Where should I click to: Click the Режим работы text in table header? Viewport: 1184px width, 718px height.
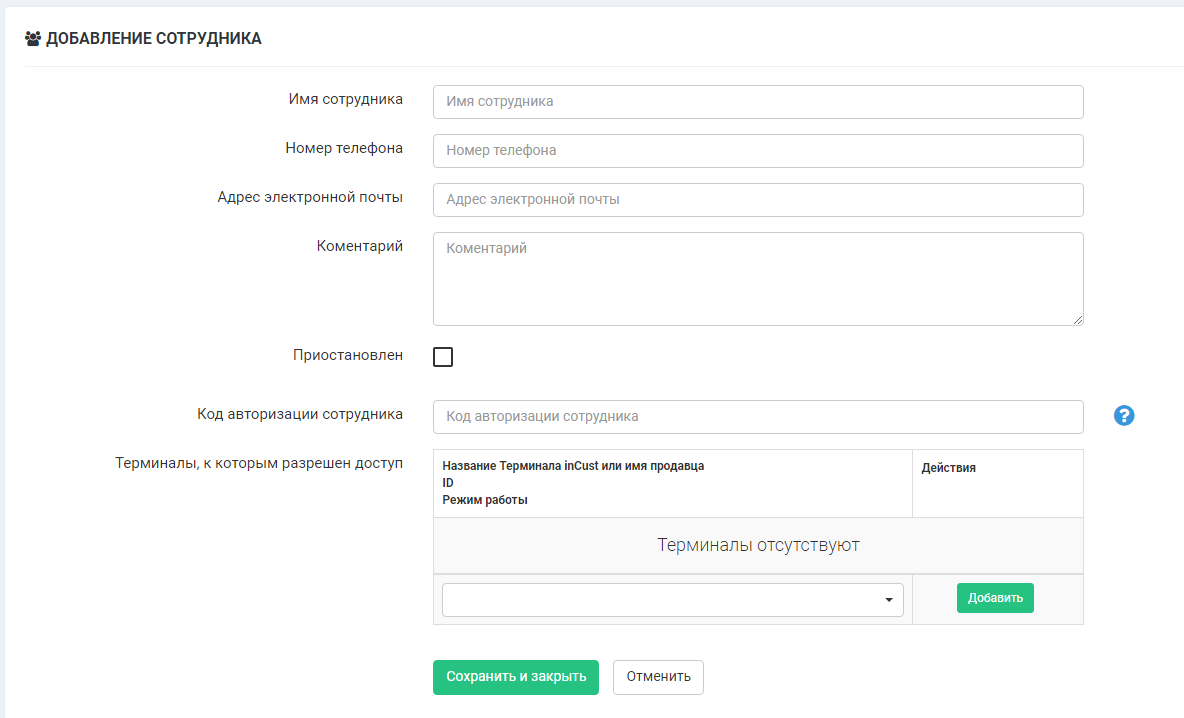485,500
